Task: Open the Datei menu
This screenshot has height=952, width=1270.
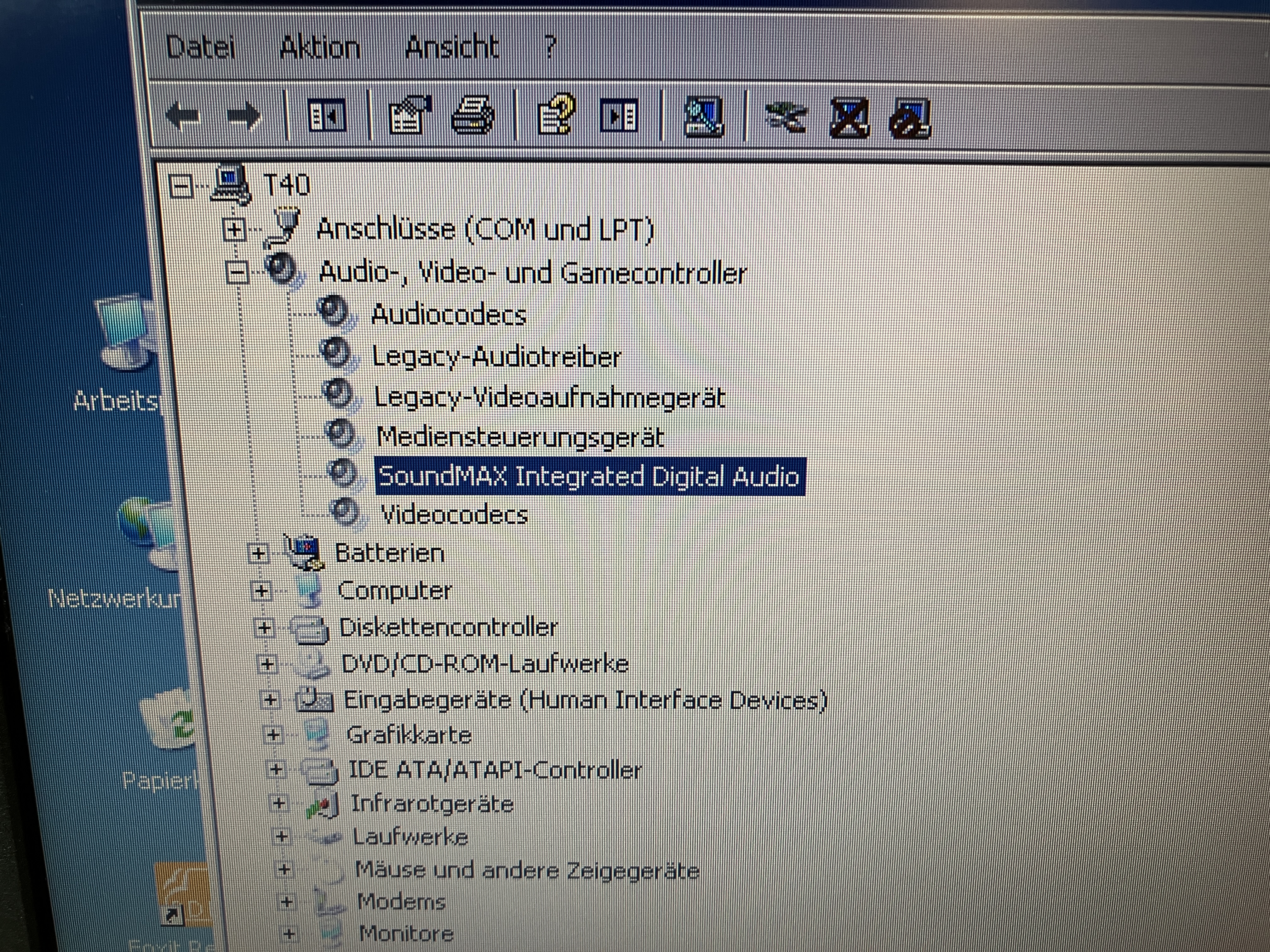Action: (200, 47)
